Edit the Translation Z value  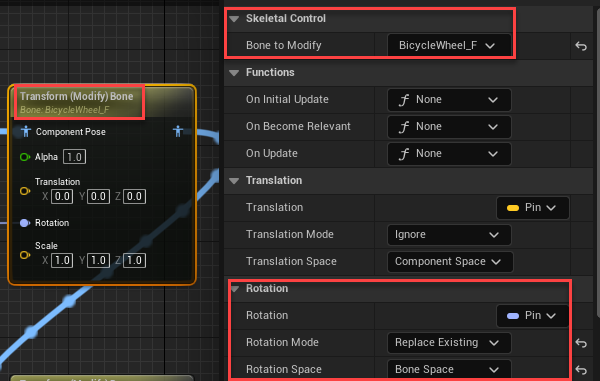pos(134,197)
